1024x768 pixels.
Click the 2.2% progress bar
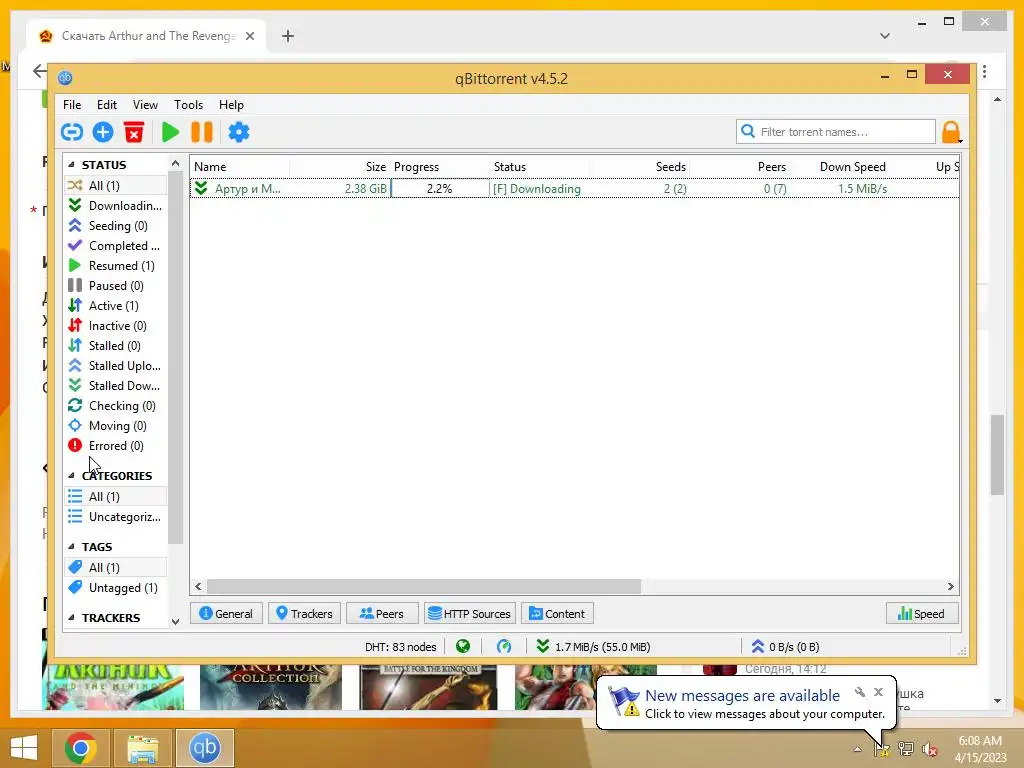tap(440, 189)
